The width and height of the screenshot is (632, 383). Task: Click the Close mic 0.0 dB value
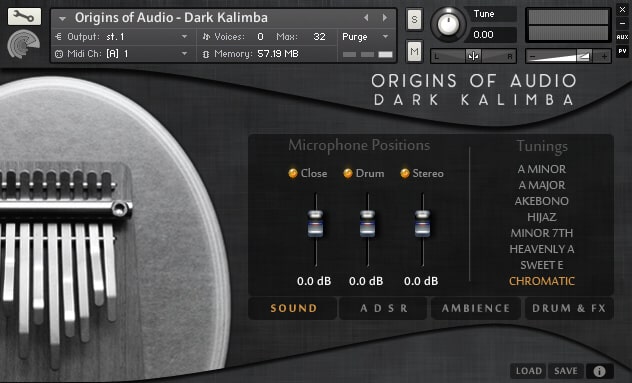(x=314, y=281)
